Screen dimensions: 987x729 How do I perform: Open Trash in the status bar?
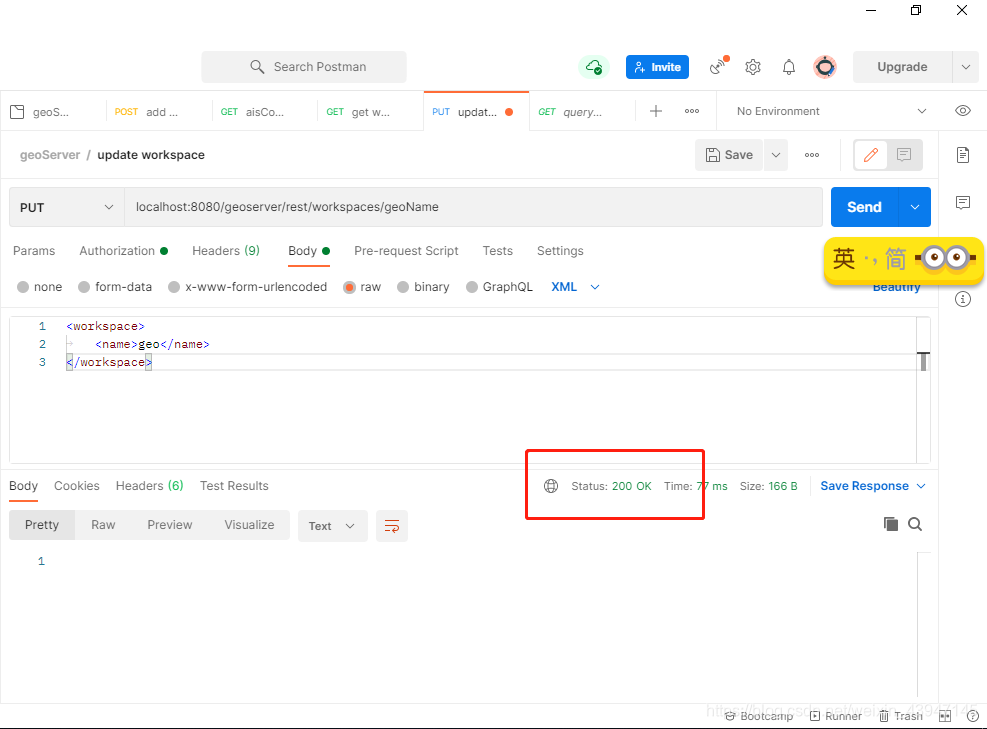pos(901,716)
